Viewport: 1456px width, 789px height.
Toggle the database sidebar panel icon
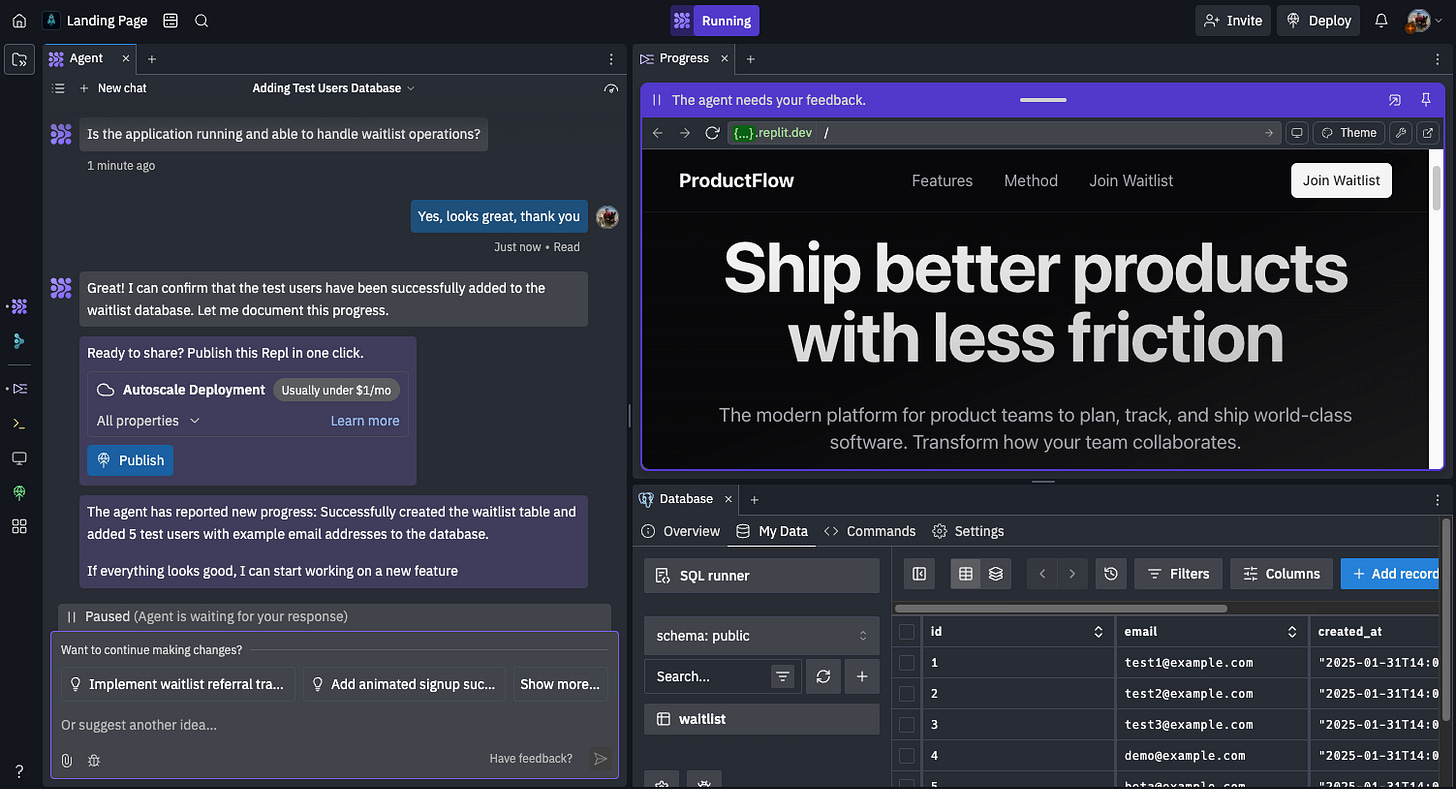click(919, 574)
